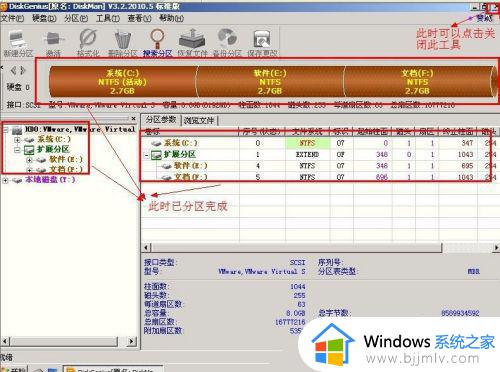Viewport: 500px width, 372px height.
Task: Expand the 本地磁盘(T:) tree node
Action: point(5,180)
